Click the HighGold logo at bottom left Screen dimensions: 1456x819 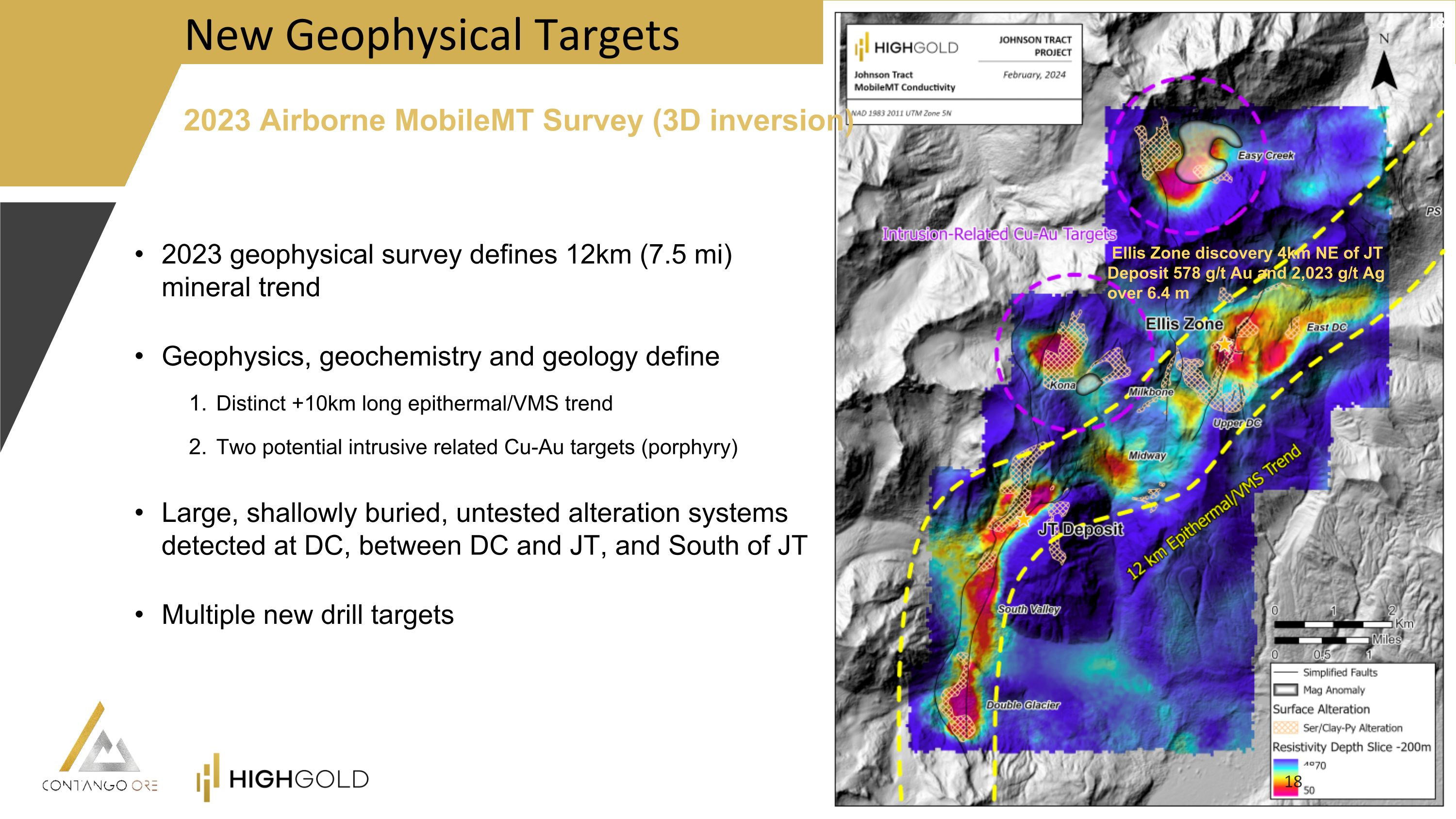[x=282, y=778]
